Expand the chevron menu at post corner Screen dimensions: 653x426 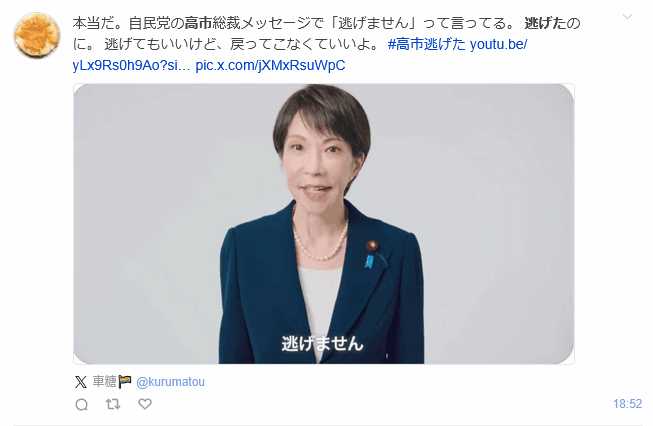627,17
